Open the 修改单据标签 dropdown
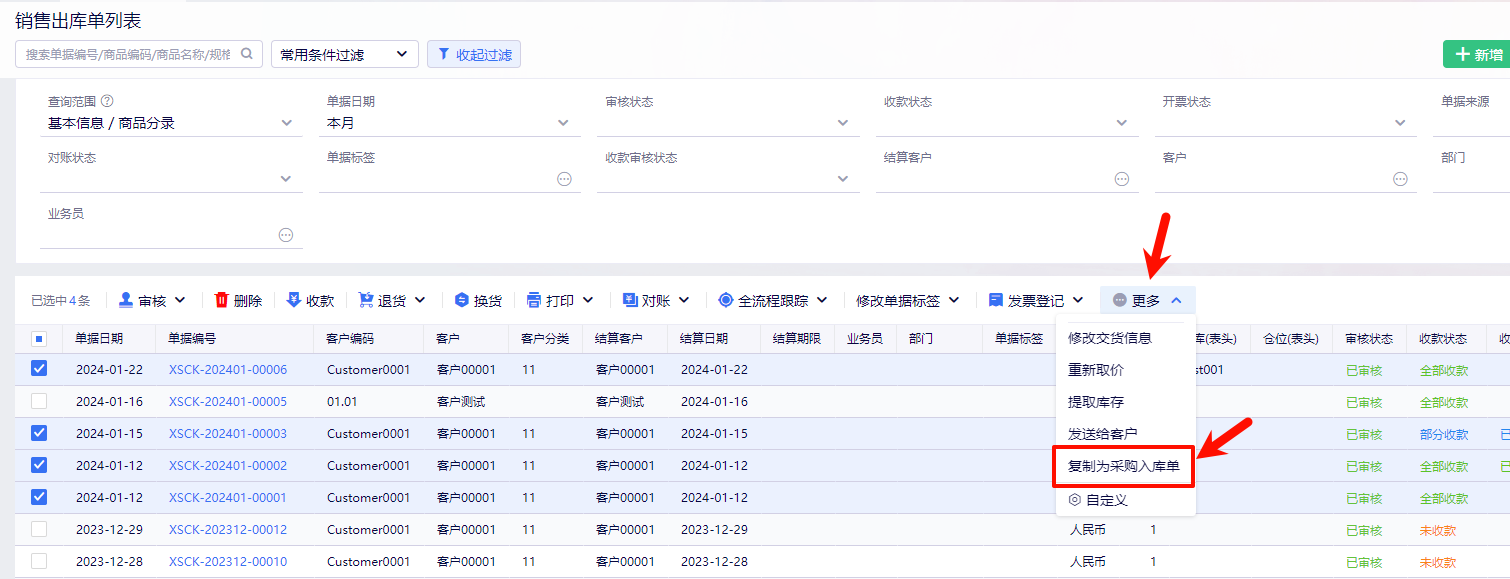1510x579 pixels. 908,300
